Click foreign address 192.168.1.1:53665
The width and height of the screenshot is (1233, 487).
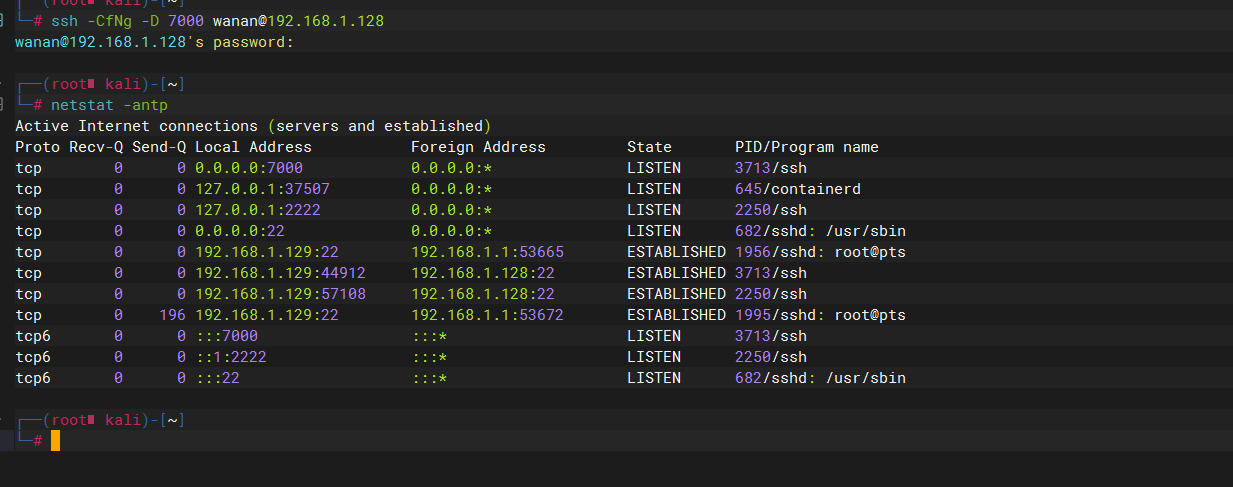(487, 252)
